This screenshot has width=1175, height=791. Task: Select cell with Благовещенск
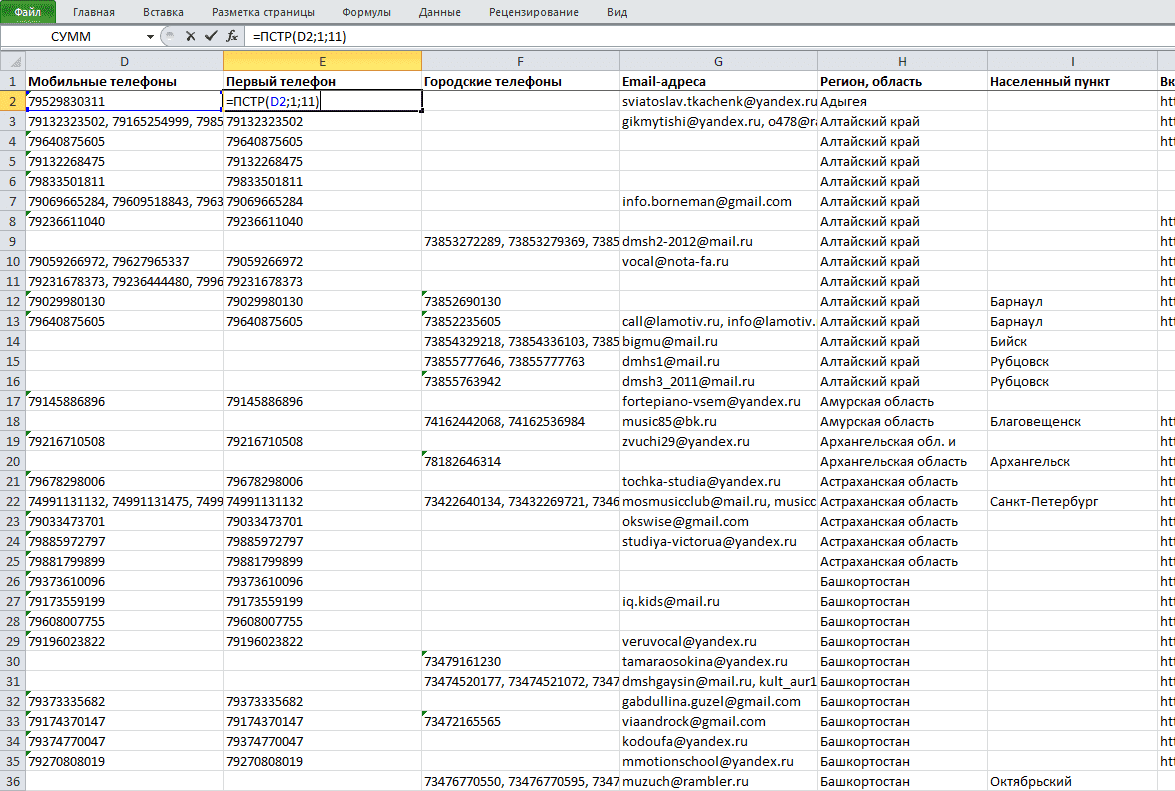point(1072,422)
